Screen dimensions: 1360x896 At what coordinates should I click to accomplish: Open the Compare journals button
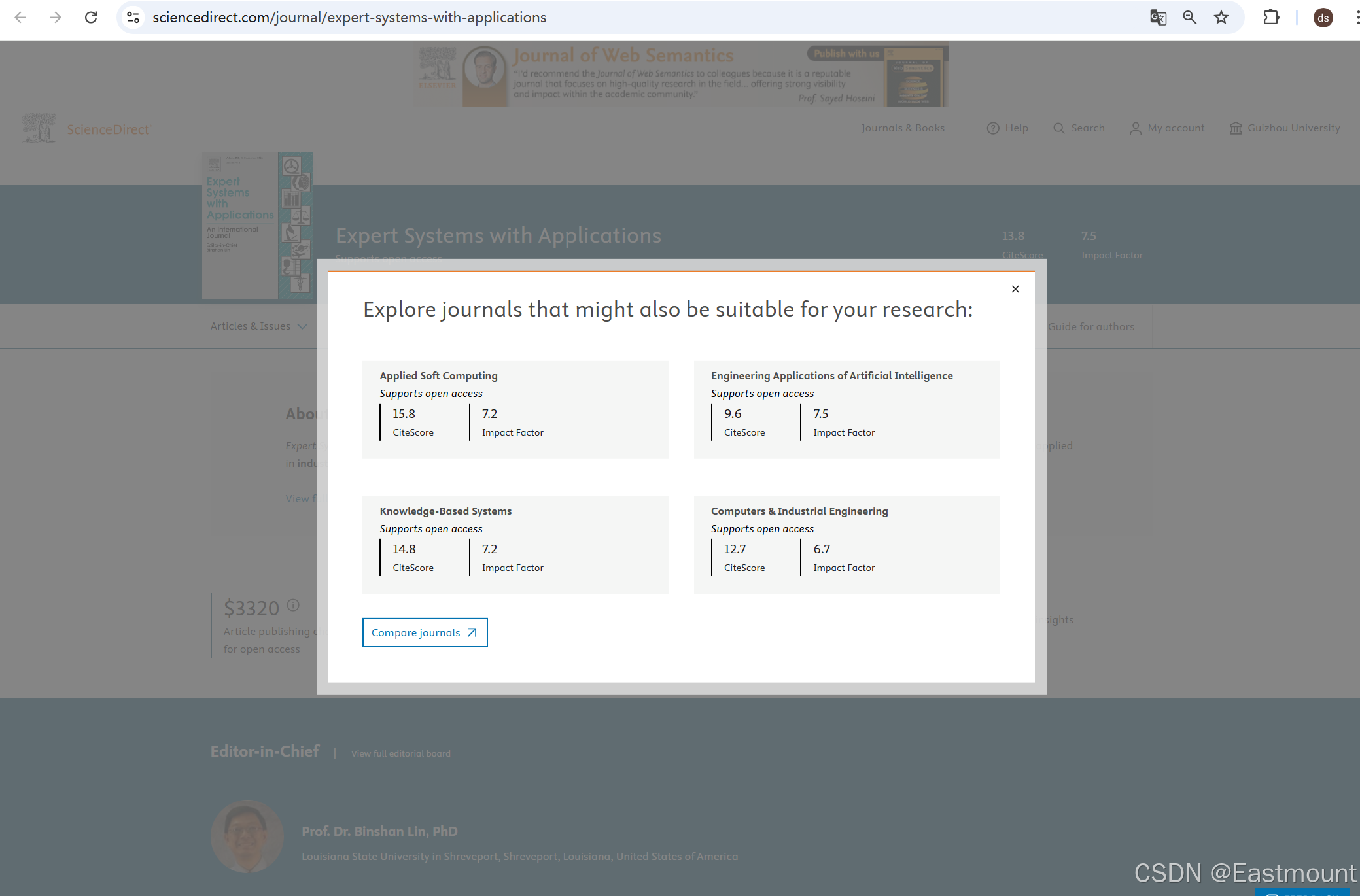click(x=425, y=632)
